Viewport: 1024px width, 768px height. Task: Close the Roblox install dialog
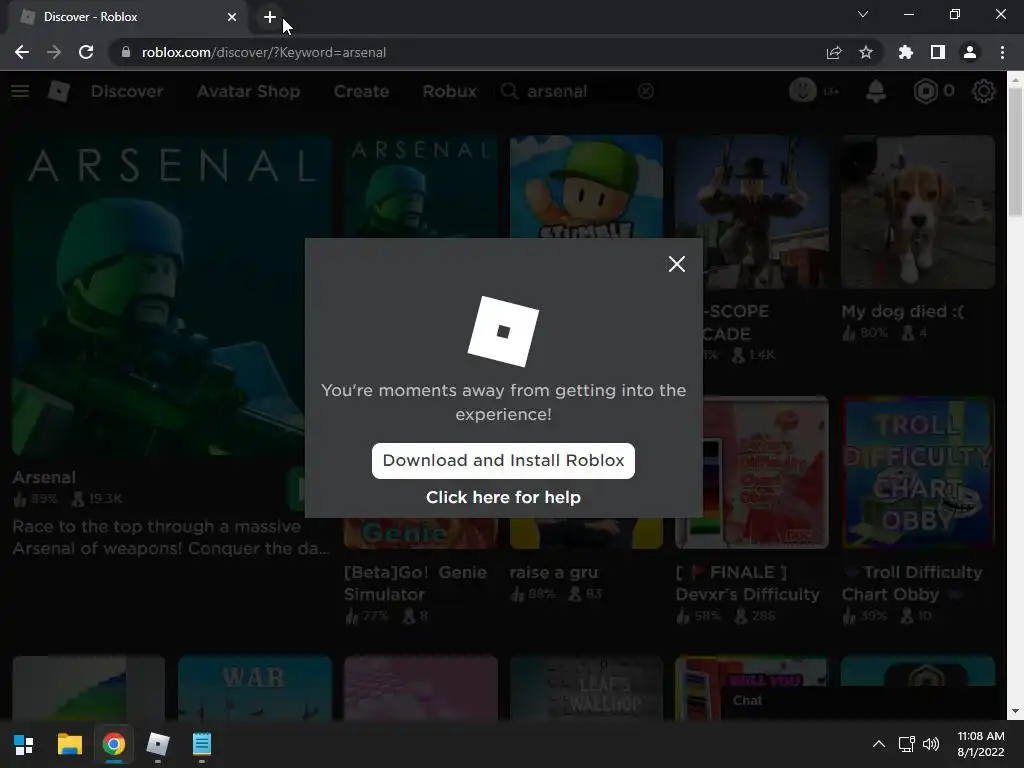[x=677, y=264]
